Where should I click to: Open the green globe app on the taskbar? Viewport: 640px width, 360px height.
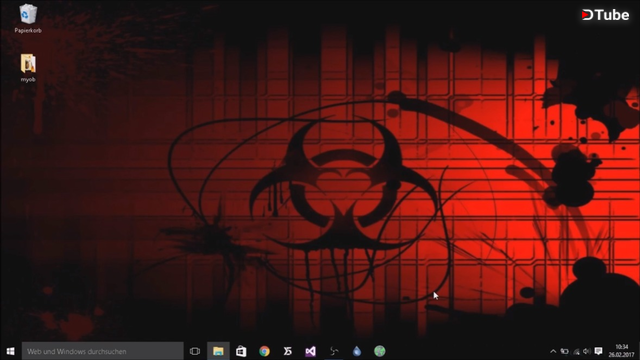(x=380, y=351)
